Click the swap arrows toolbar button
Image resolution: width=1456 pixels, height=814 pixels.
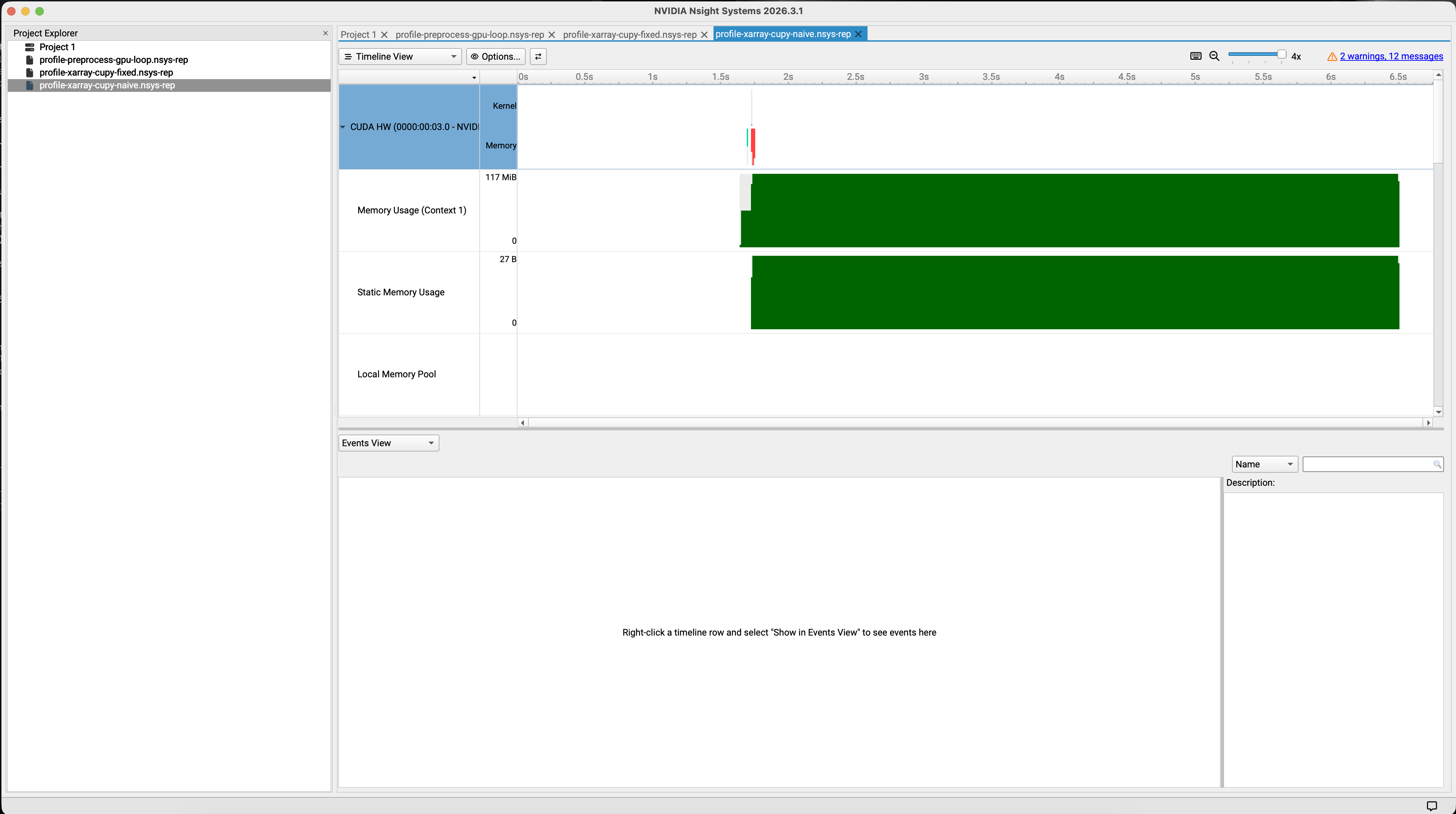(x=538, y=57)
